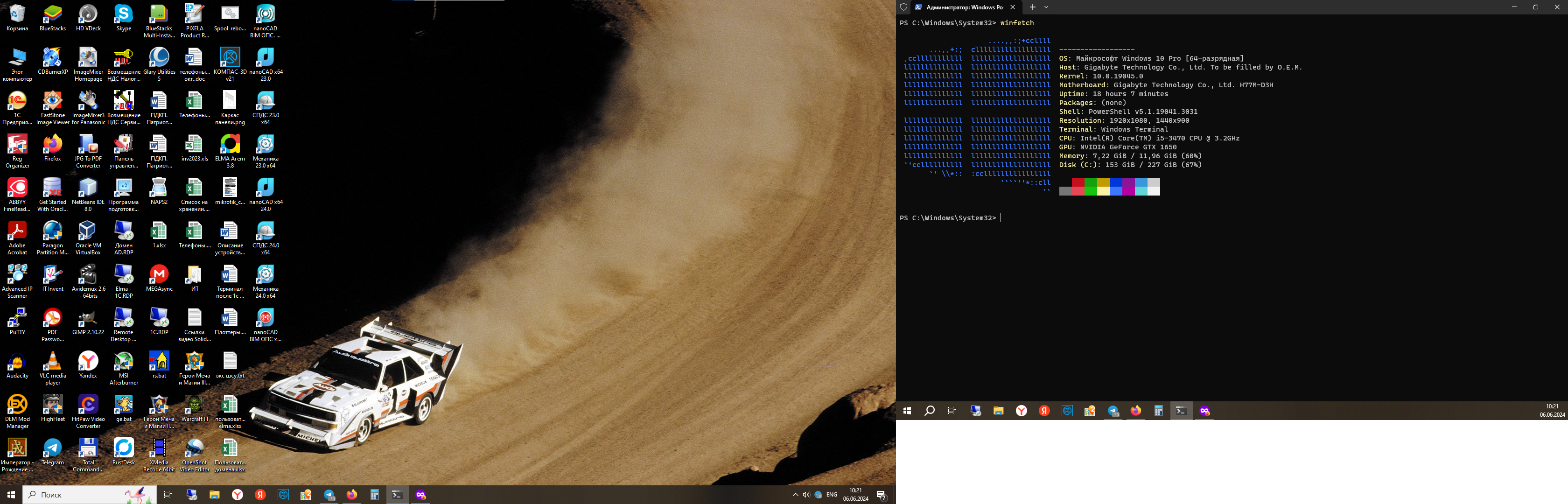This screenshot has height=504, width=1568.
Task: Click the shield admin icon in Terminal
Action: [x=904, y=7]
